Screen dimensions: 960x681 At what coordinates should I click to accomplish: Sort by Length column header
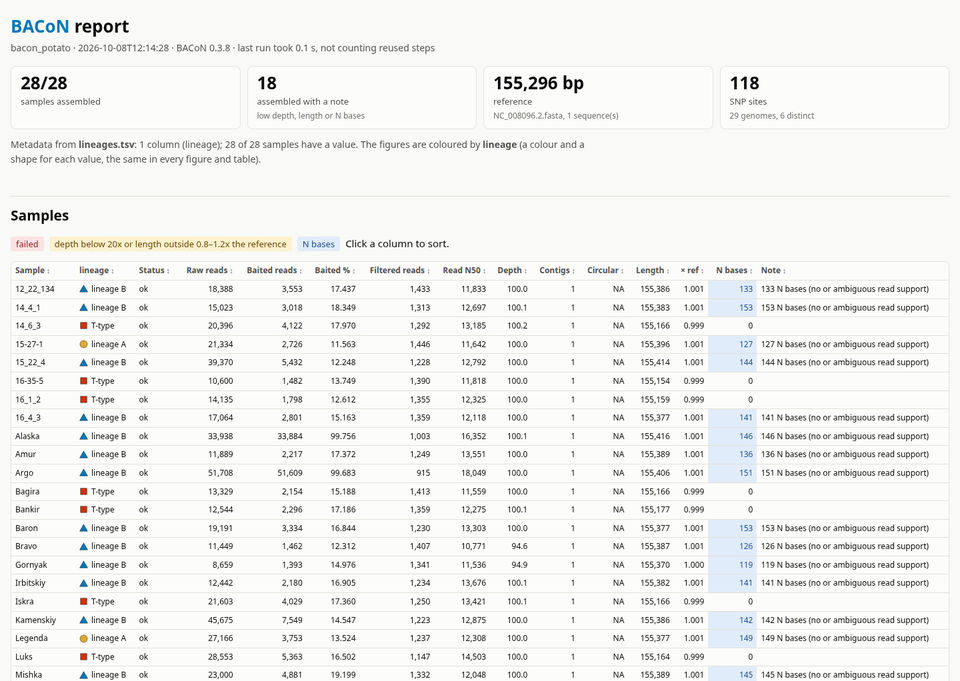[652, 270]
